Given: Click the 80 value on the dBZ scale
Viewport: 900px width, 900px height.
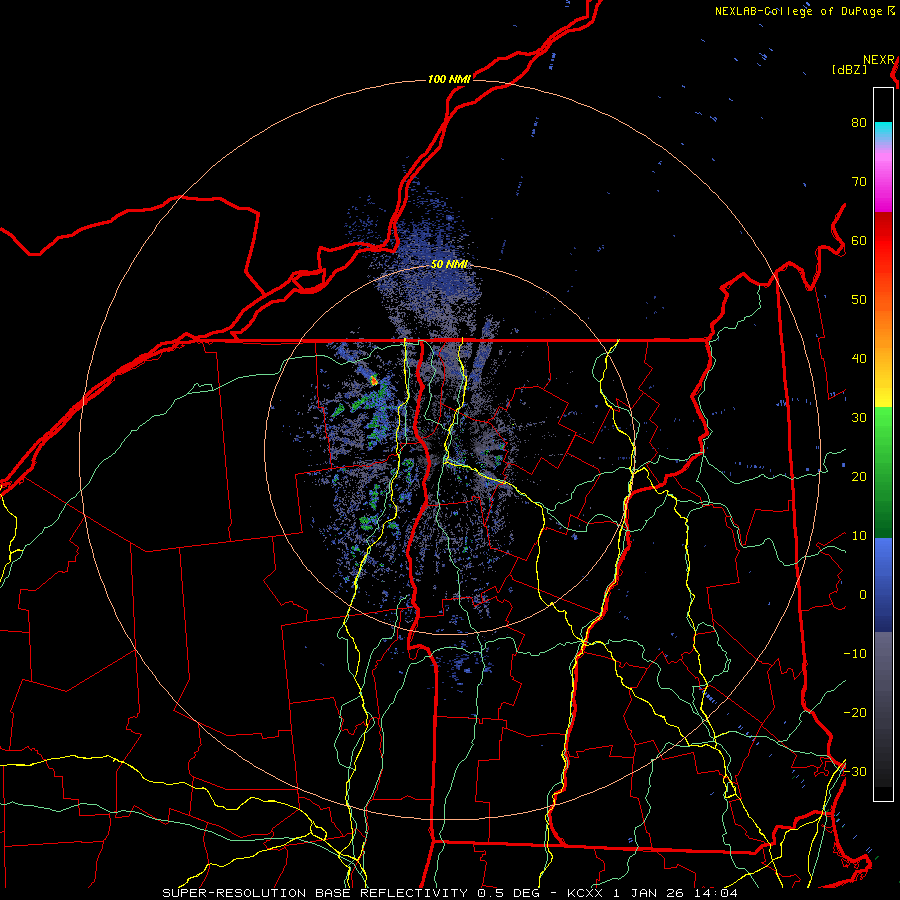Looking at the screenshot, I should click(x=859, y=122).
